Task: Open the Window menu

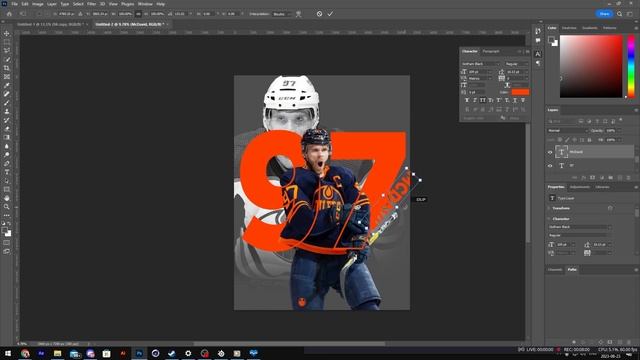Action: pos(145,4)
